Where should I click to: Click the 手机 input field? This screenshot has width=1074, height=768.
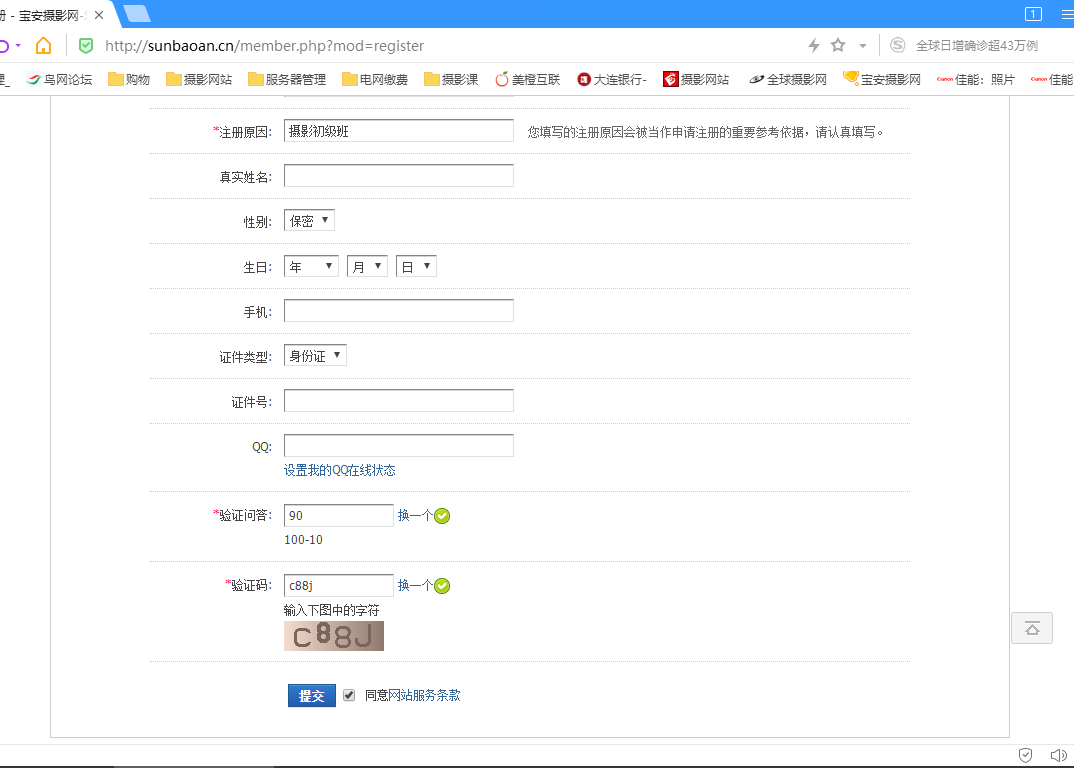[x=399, y=310]
